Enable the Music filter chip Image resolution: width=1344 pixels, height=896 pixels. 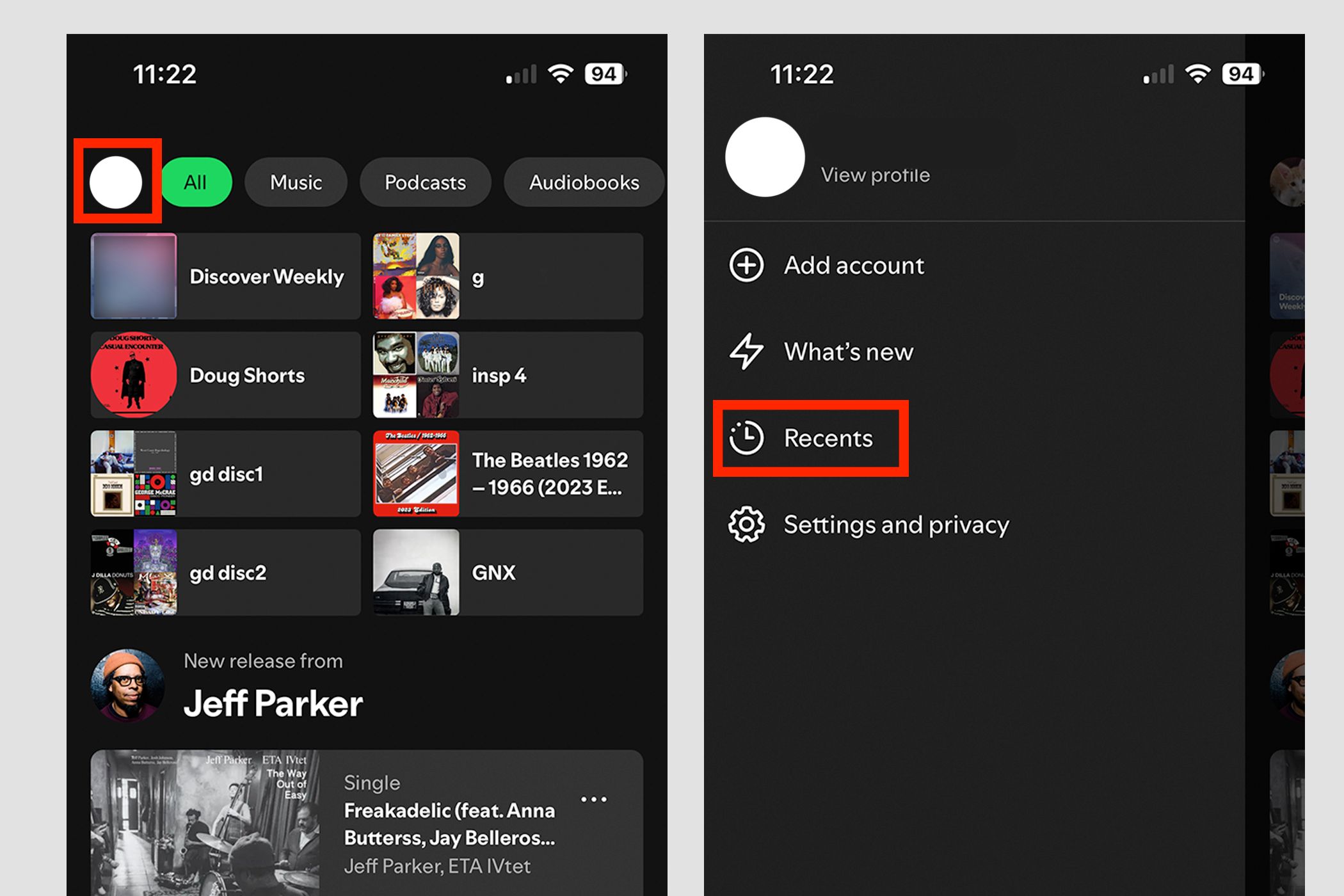[x=296, y=182]
